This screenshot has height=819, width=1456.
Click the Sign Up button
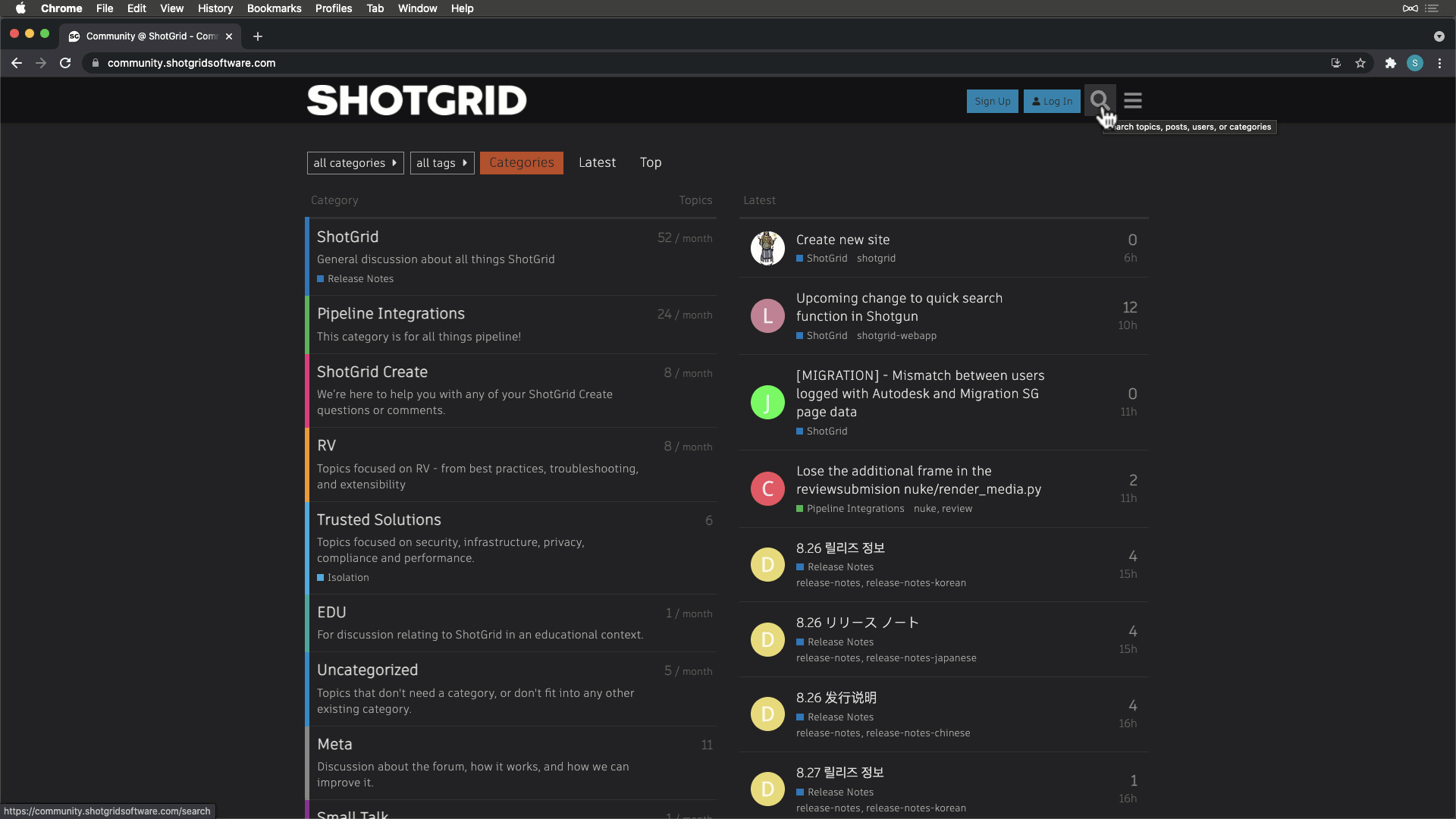(x=992, y=101)
